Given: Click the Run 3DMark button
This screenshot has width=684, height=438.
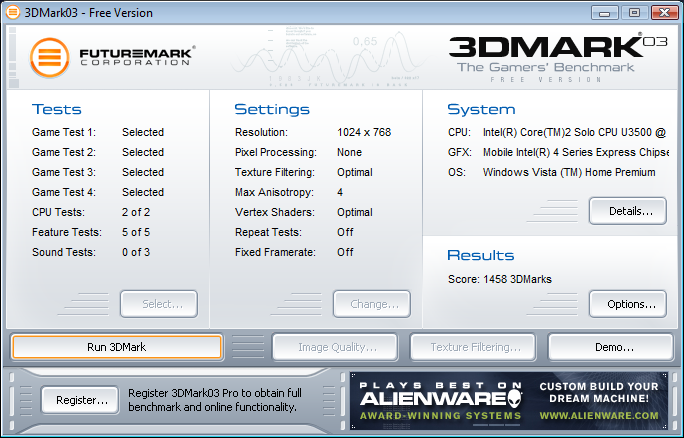Looking at the screenshot, I should [x=116, y=347].
